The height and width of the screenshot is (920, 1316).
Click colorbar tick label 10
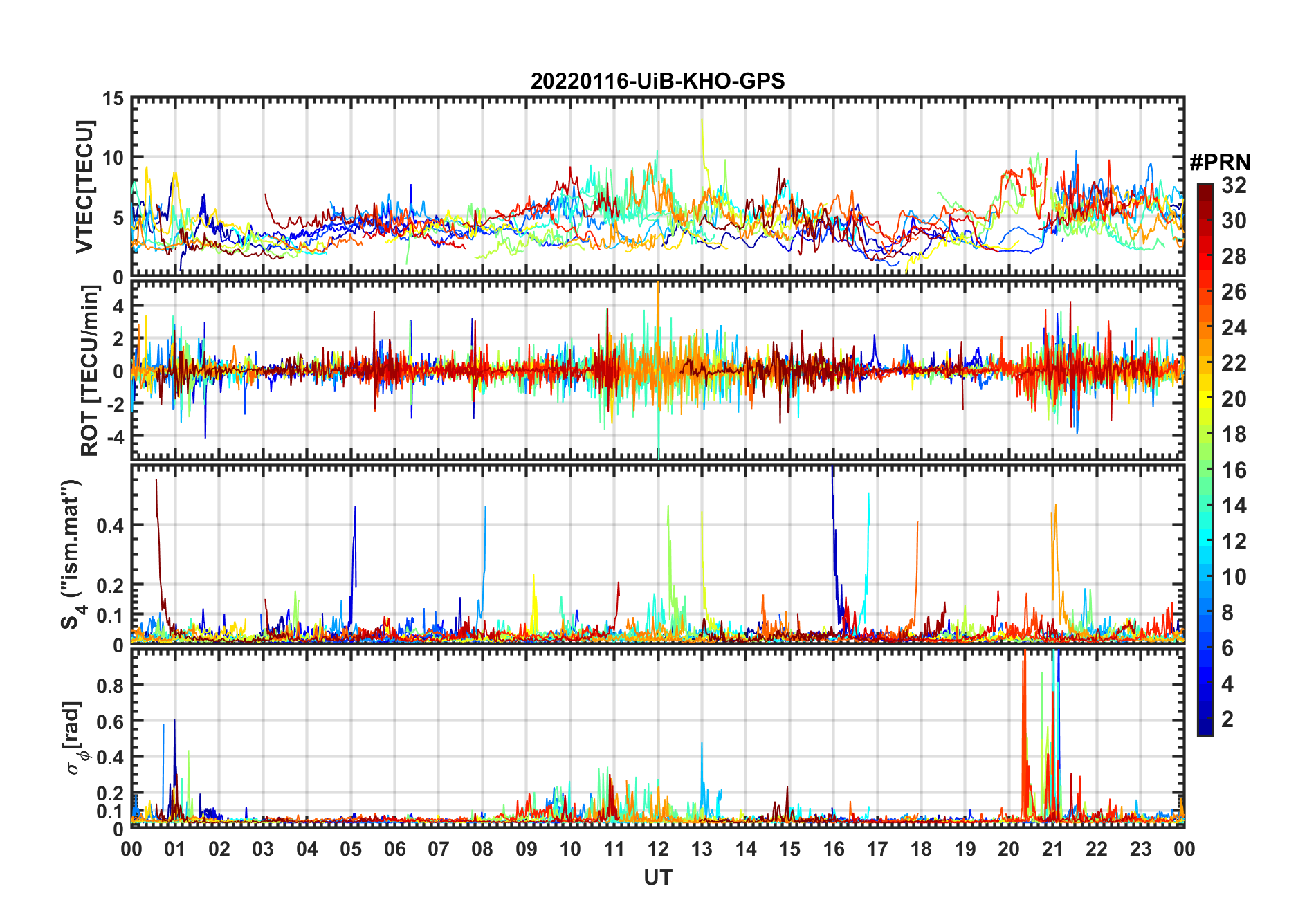coord(1234,577)
